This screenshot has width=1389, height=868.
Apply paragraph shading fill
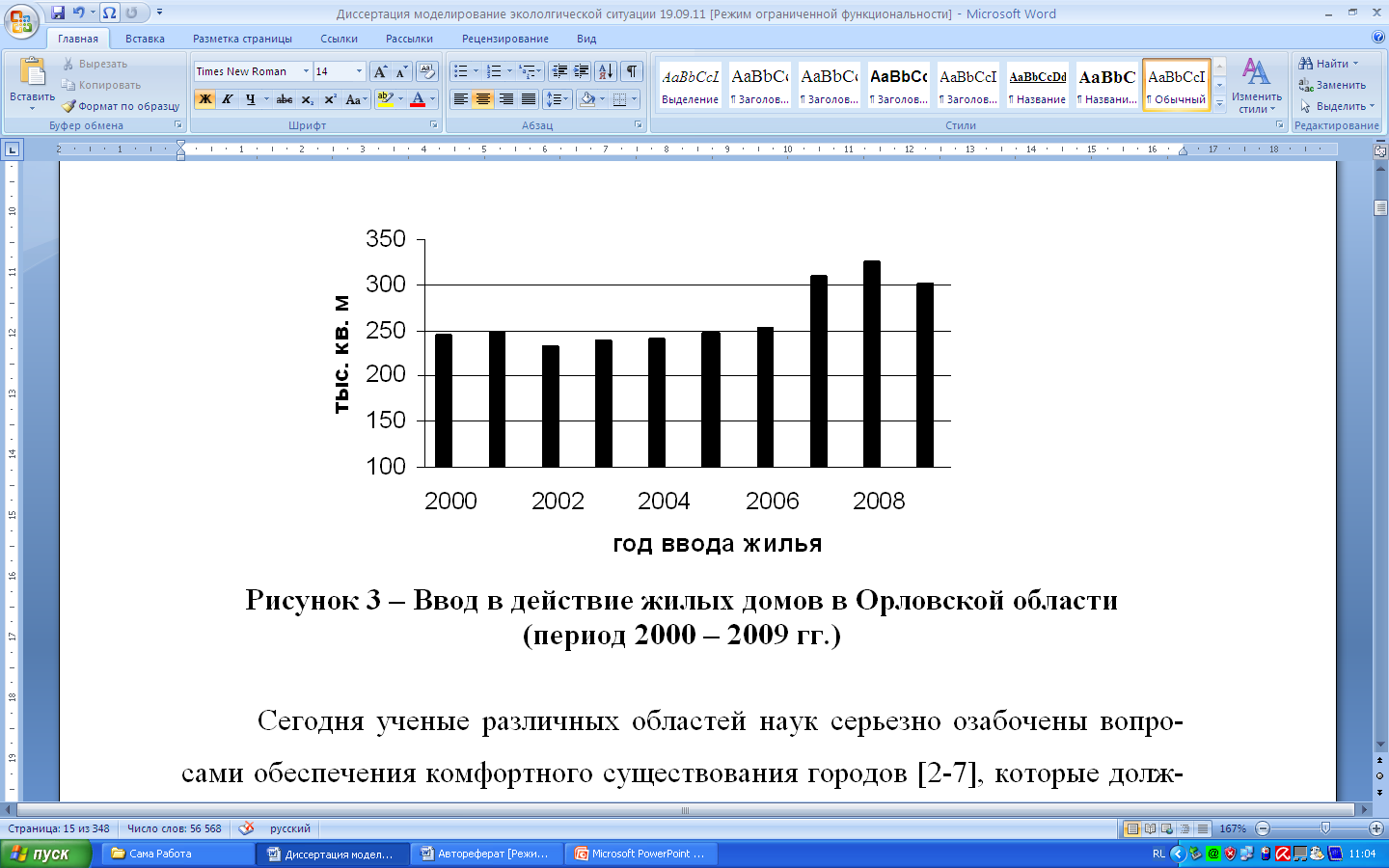[x=586, y=99]
